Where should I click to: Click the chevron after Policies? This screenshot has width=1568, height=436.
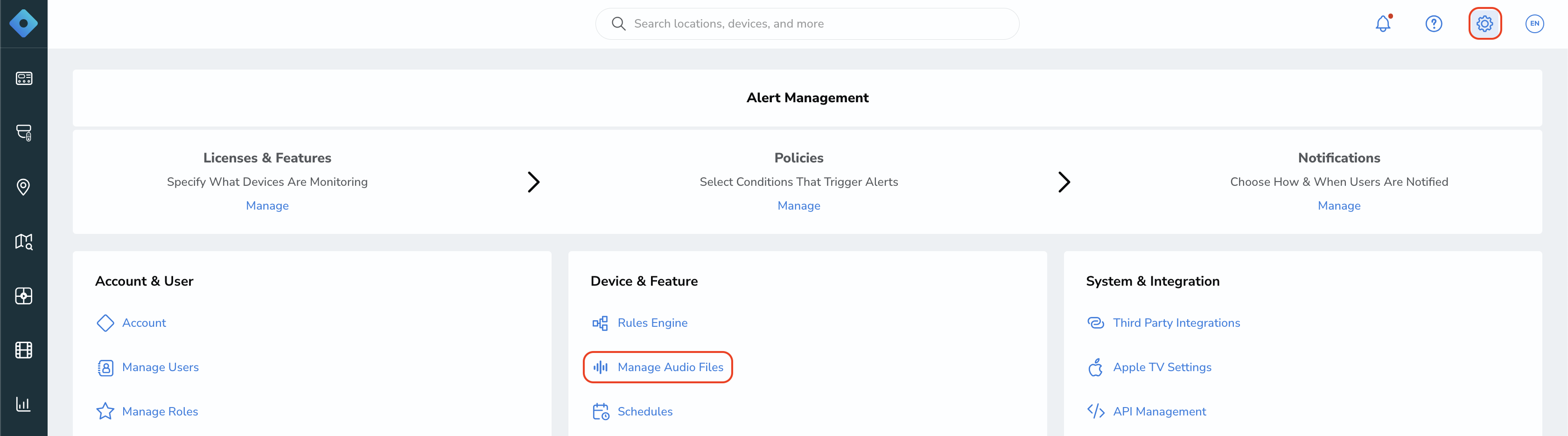[x=1064, y=182]
